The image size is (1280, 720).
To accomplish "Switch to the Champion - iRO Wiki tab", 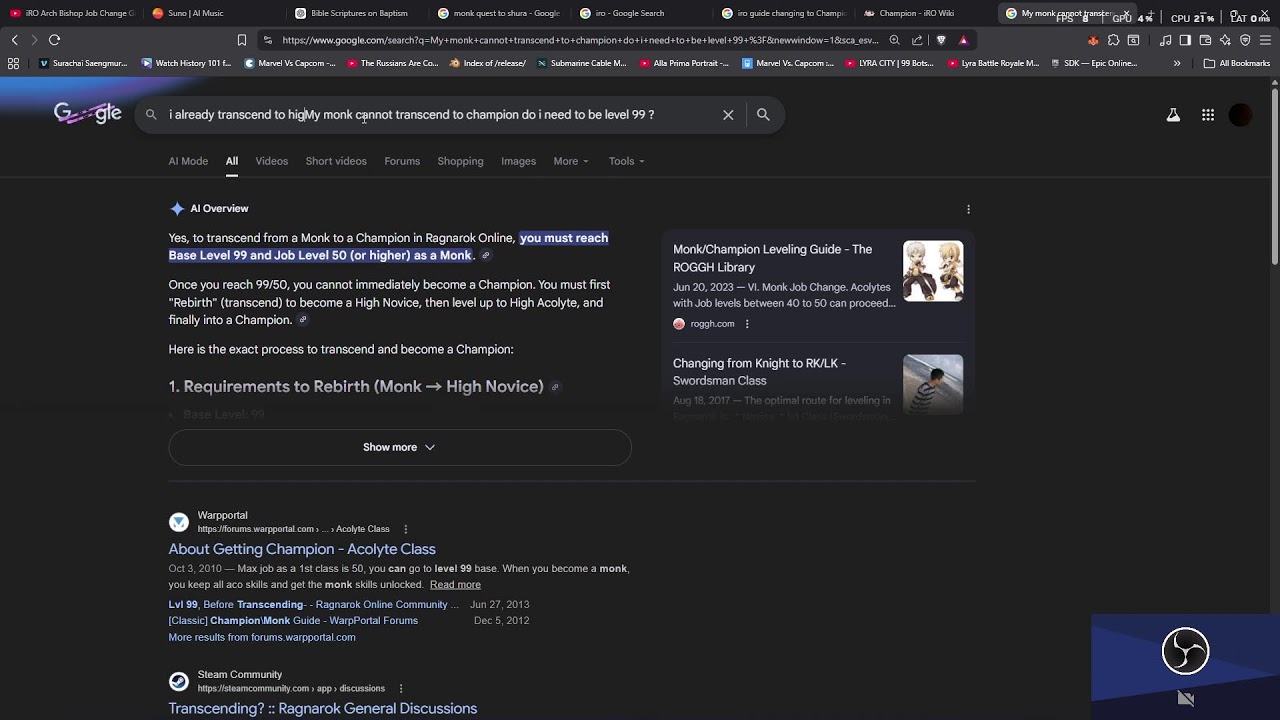I will pos(925,13).
